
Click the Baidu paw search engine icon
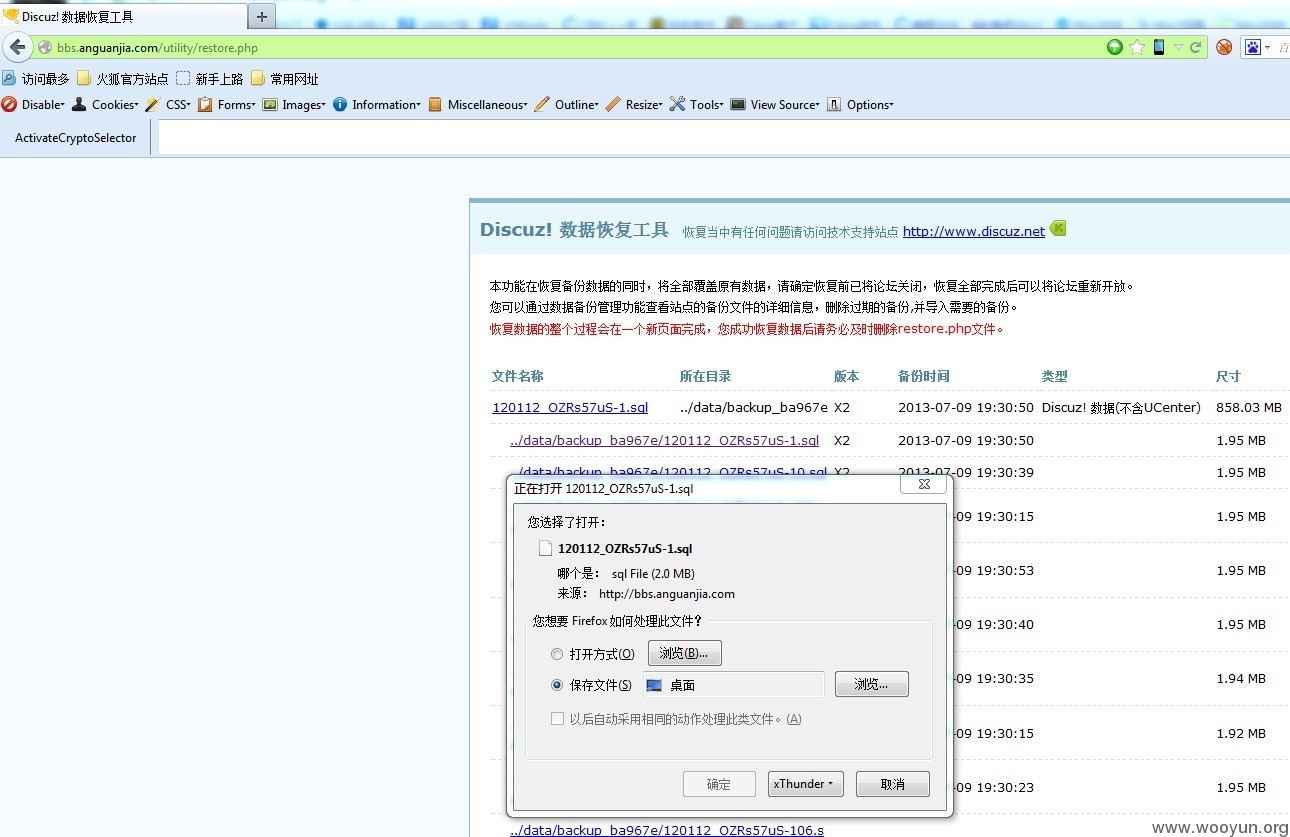tap(1252, 47)
